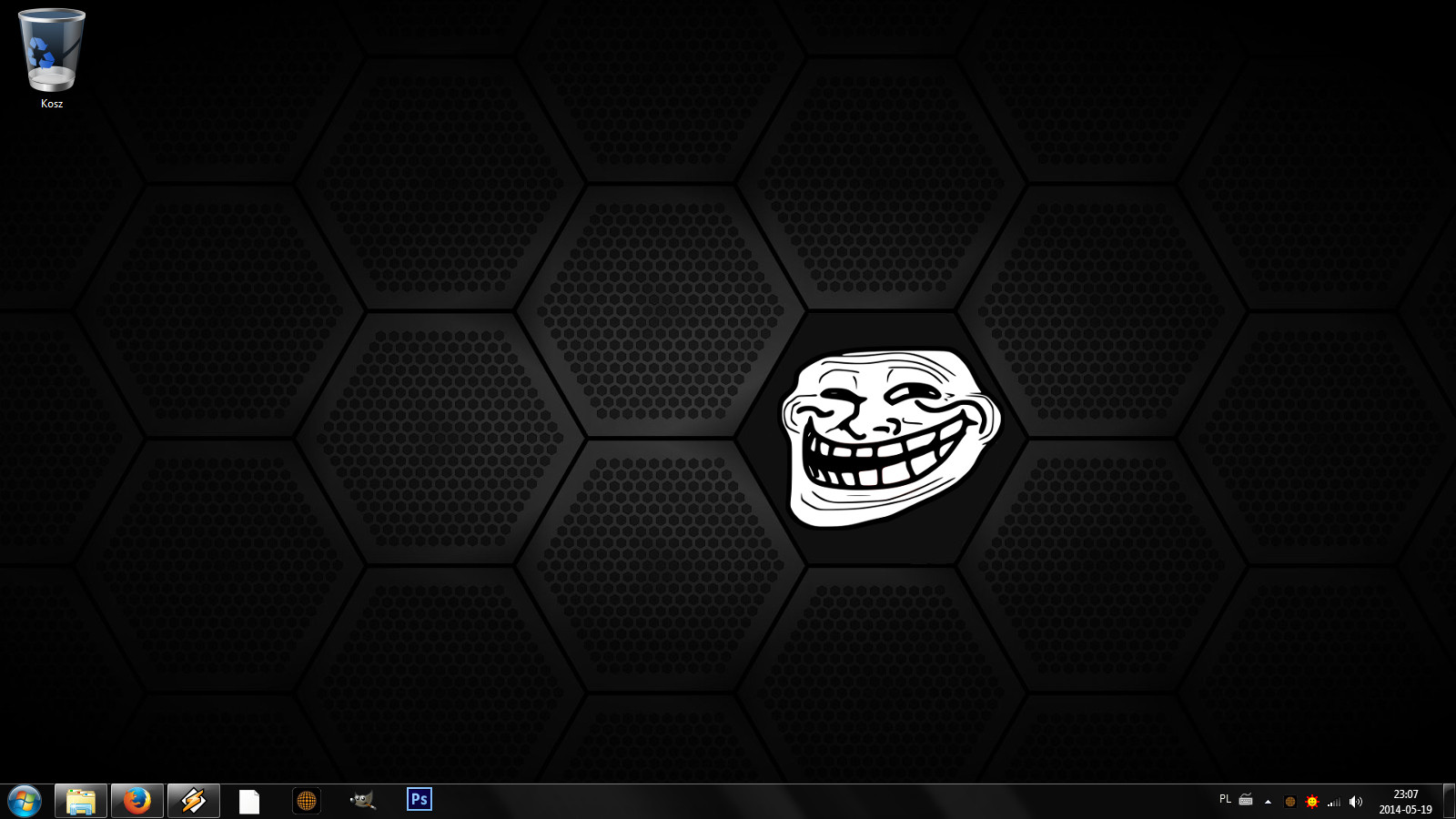Screen dimensions: 1456x819
Task: Open the volume speaker tray icon
Action: [1356, 802]
